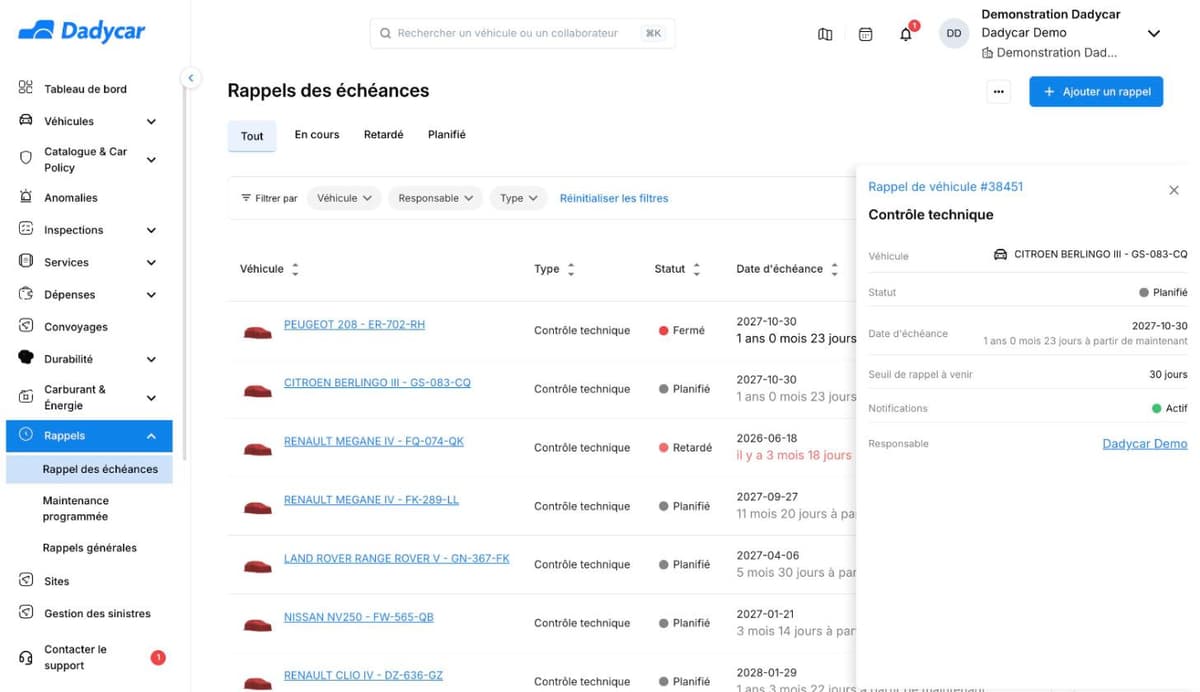Click the vehicle search input field

coord(522,33)
